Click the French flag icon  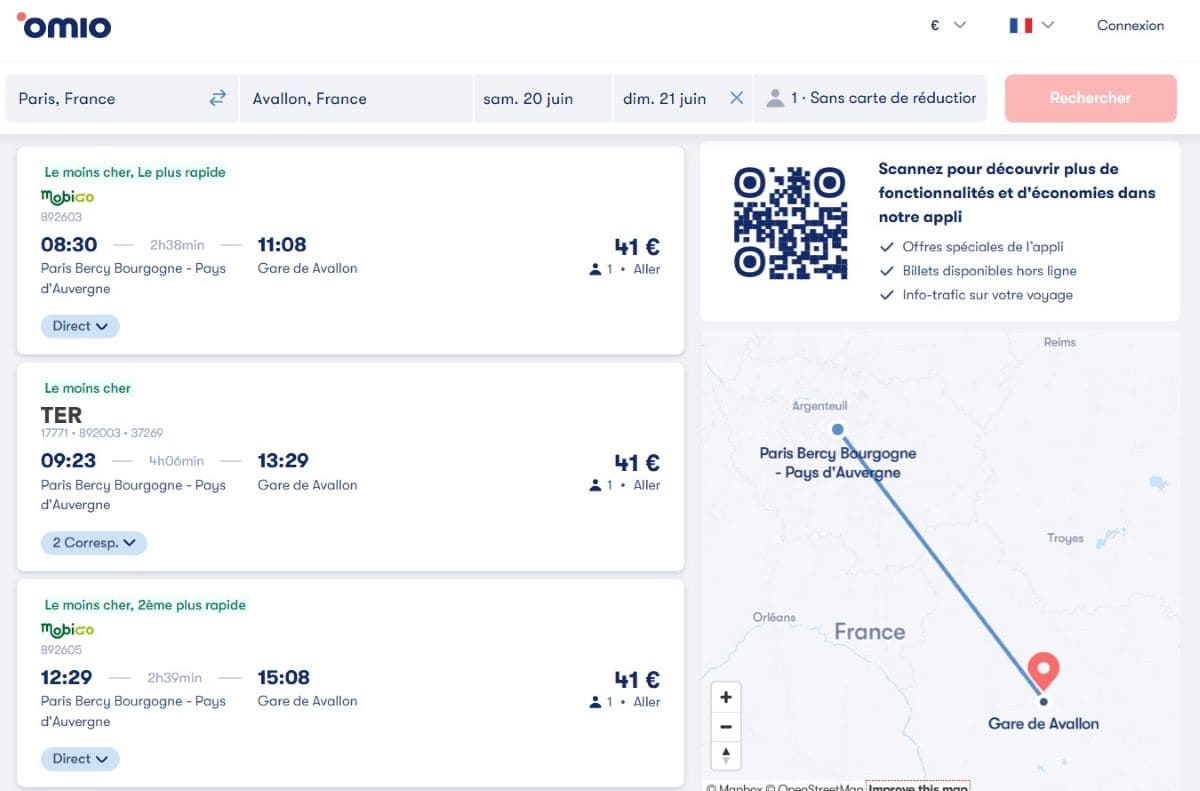[x=1020, y=25]
